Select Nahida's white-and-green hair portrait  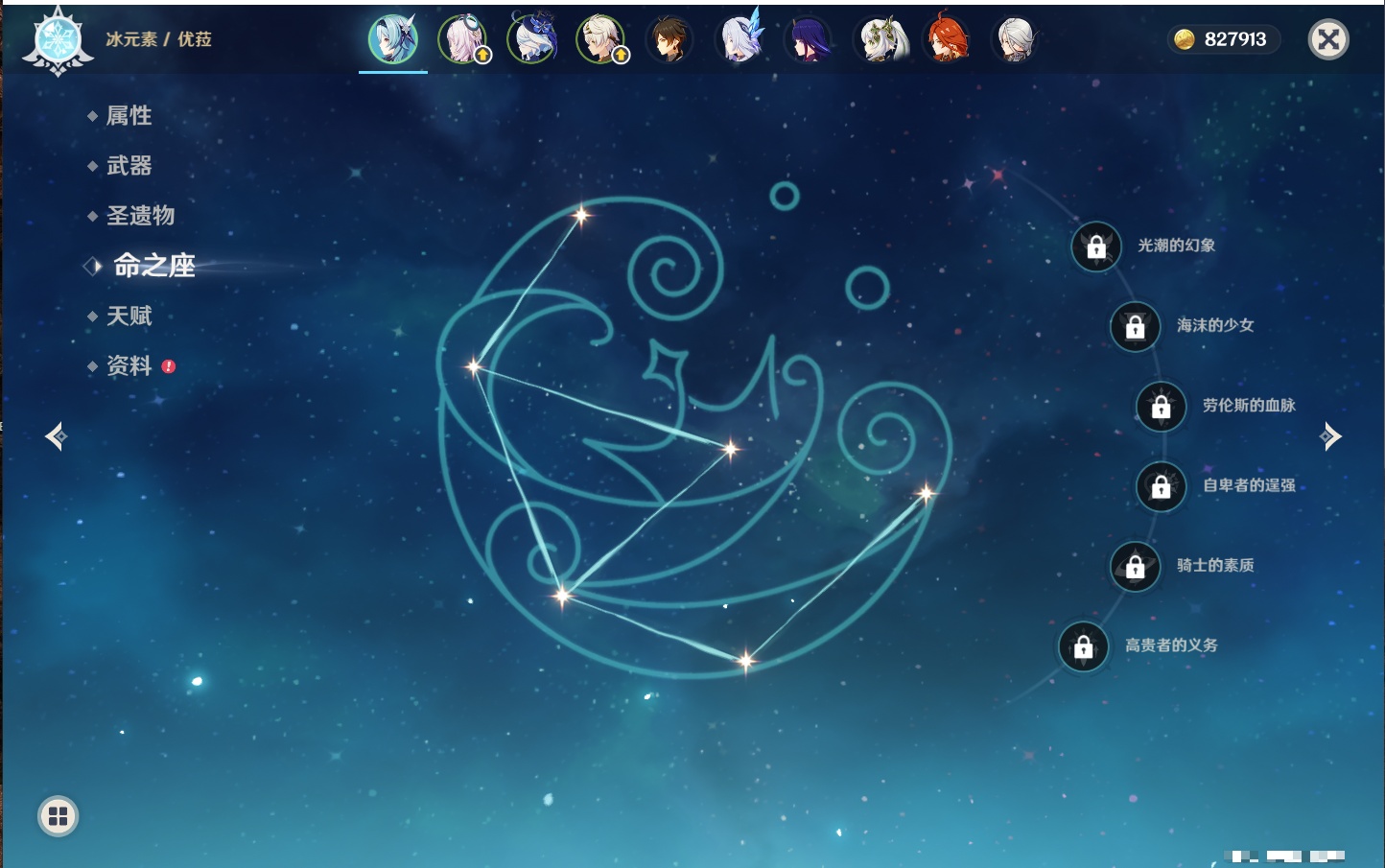point(879,39)
